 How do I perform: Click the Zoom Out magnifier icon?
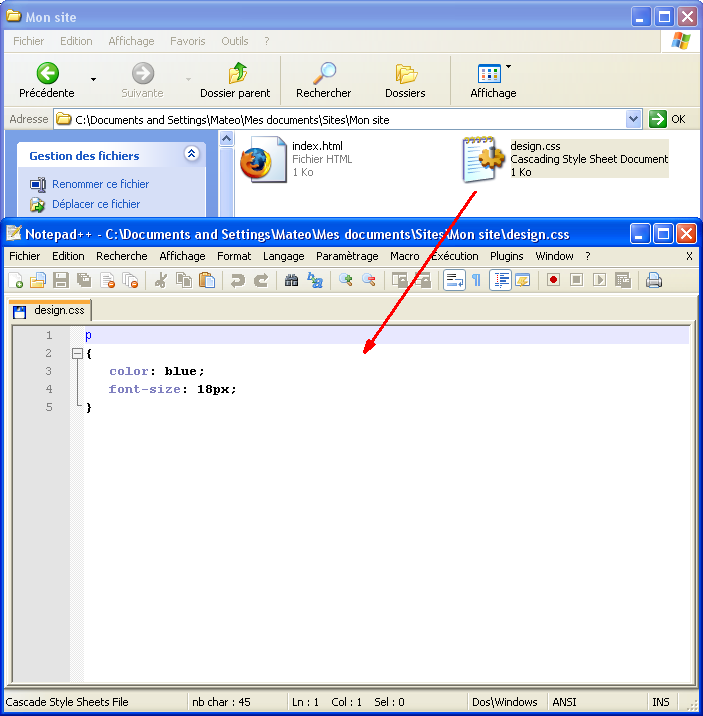coord(368,280)
